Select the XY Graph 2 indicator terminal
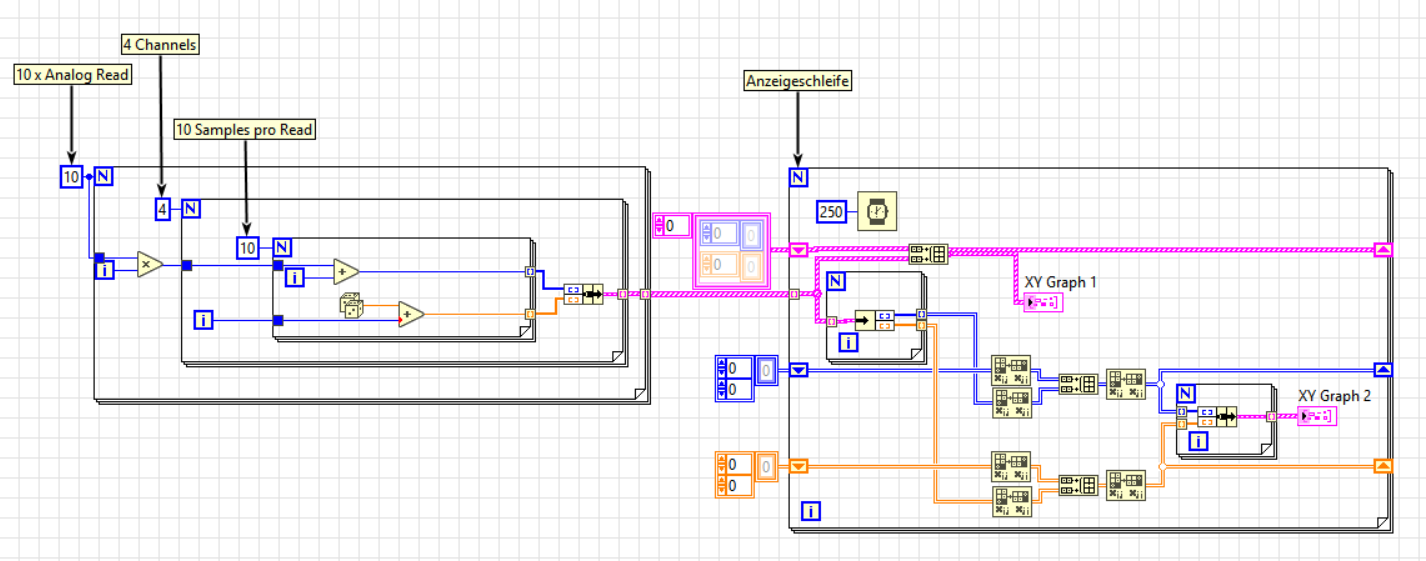 (x=1317, y=415)
